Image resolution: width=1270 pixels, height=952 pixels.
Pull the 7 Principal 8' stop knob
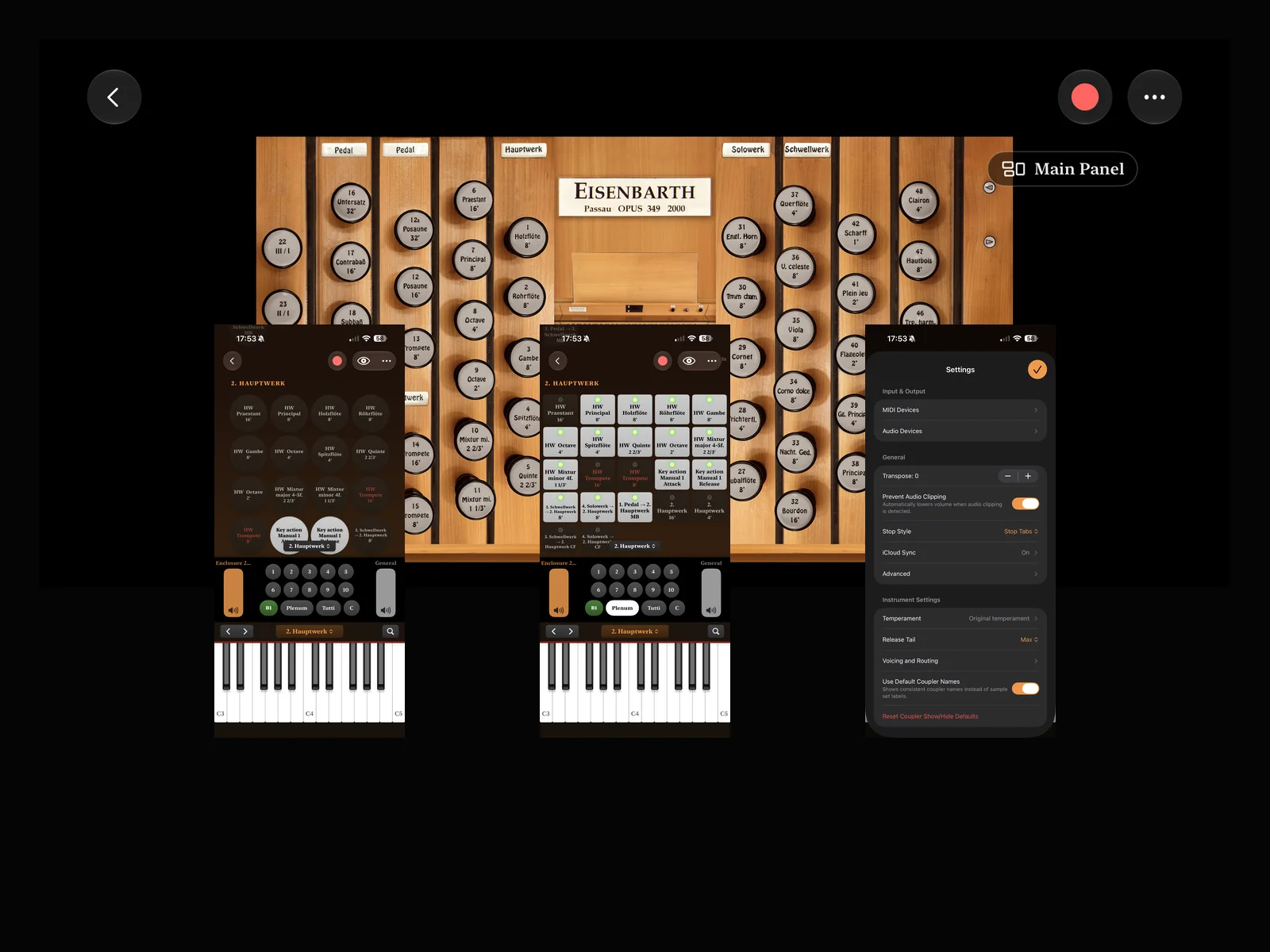(x=472, y=259)
